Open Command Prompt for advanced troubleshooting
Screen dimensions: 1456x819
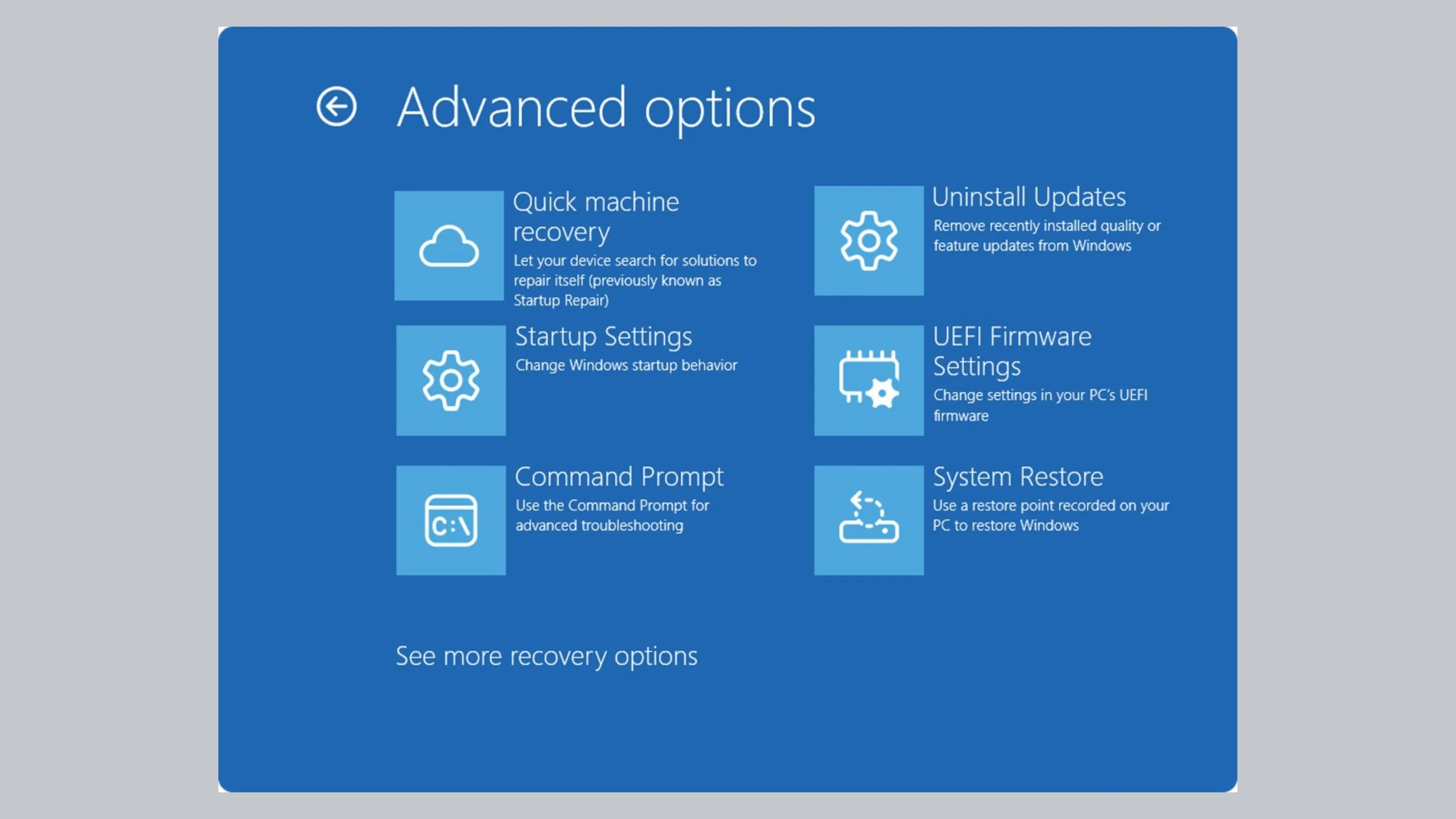[x=619, y=476]
